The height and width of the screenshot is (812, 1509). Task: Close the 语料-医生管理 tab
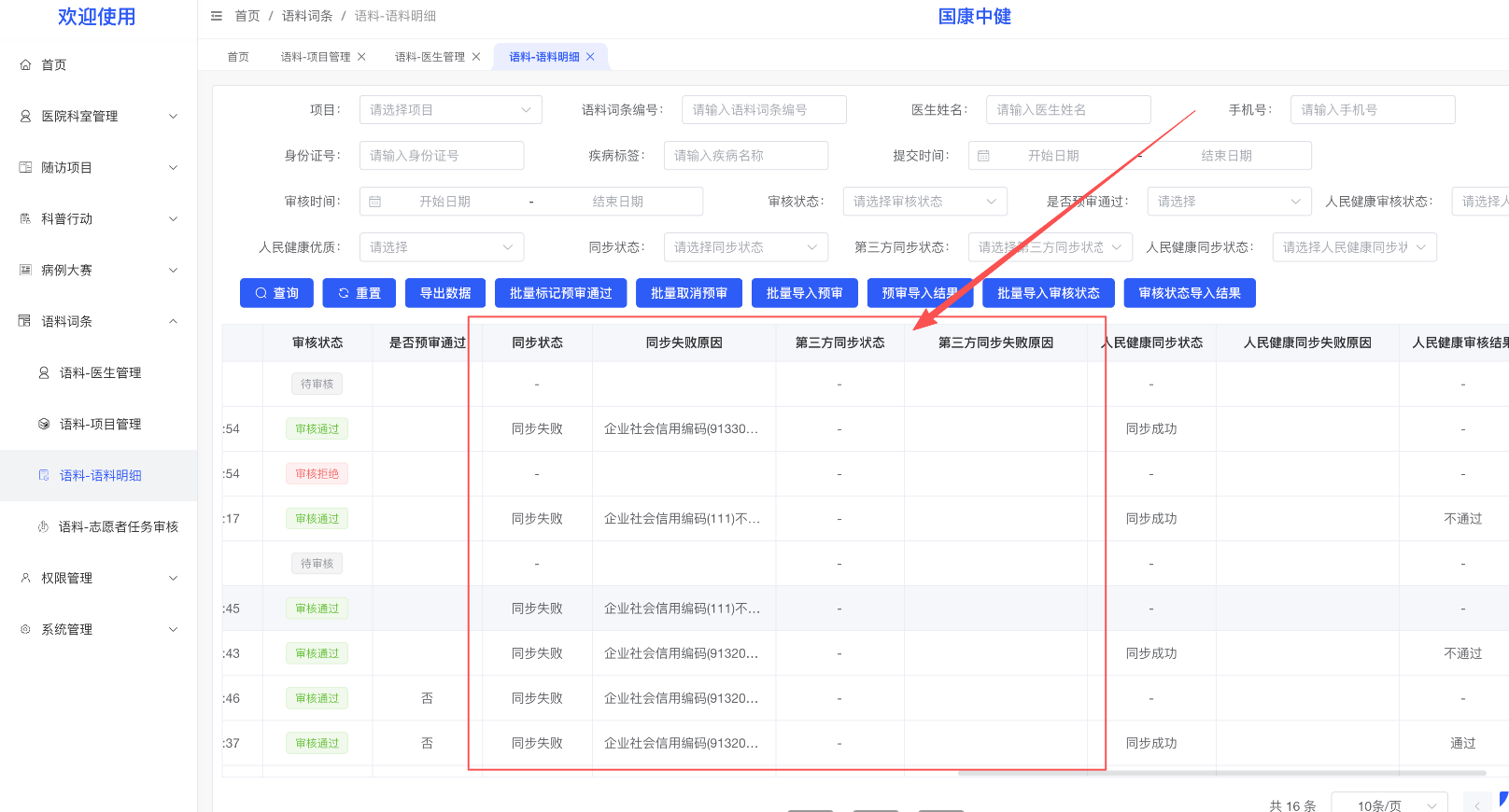click(476, 57)
